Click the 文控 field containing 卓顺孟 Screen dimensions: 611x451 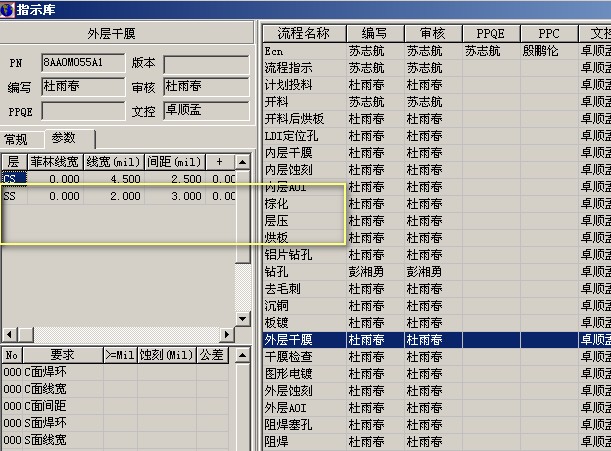coord(206,111)
